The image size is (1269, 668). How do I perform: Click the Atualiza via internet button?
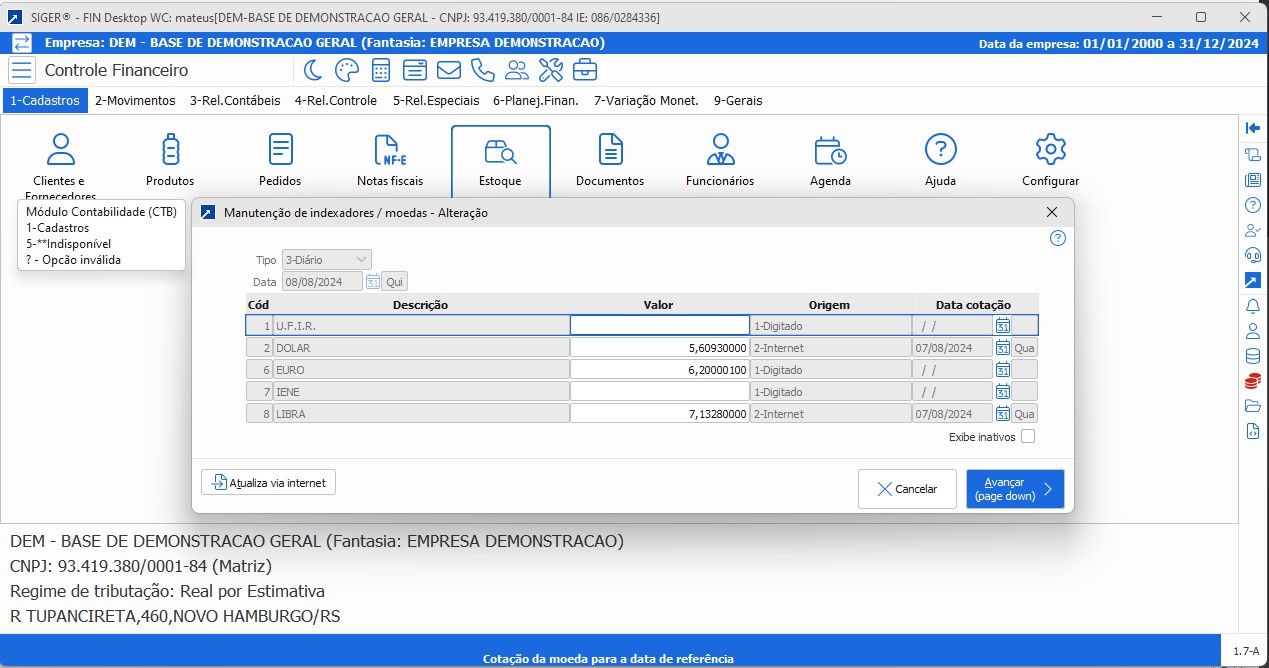[x=269, y=483]
